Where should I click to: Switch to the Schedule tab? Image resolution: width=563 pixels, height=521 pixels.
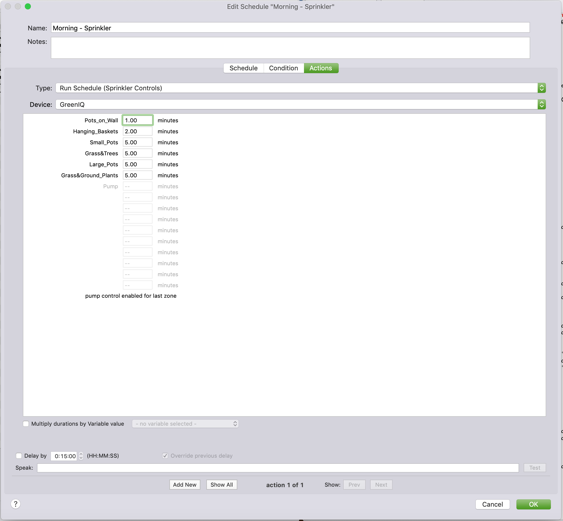click(243, 68)
